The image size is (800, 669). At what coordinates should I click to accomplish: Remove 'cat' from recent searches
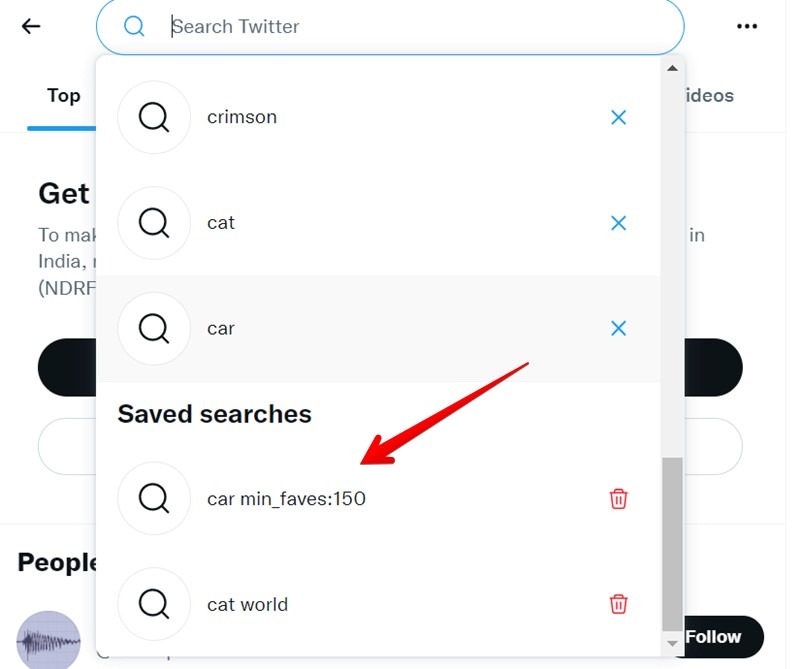(x=618, y=223)
